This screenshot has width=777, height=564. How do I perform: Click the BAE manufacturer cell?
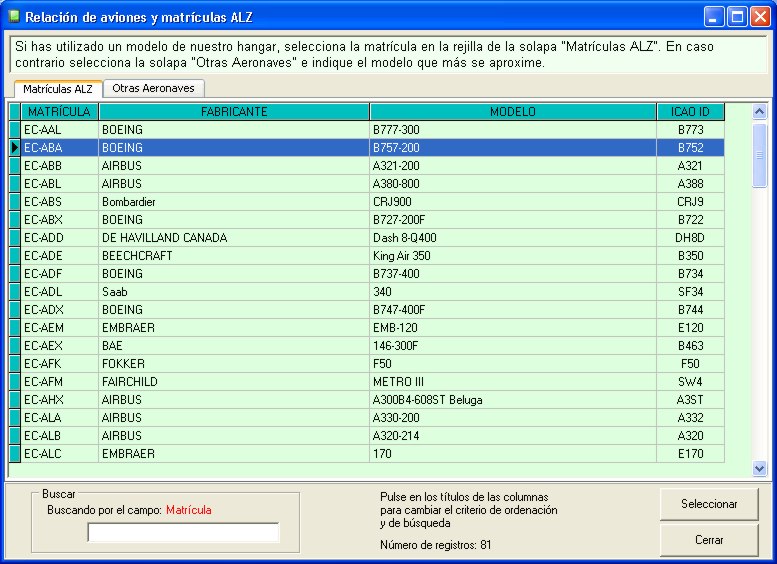[234, 346]
